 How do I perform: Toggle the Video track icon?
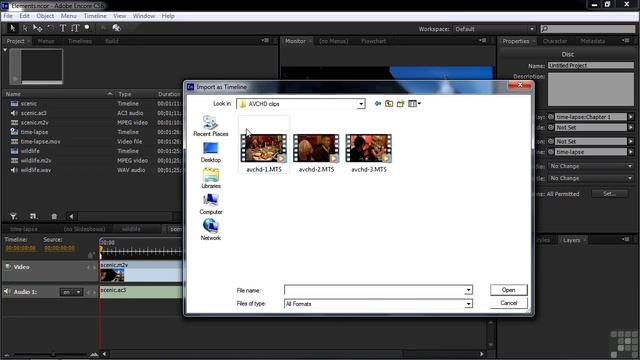tap(8, 267)
